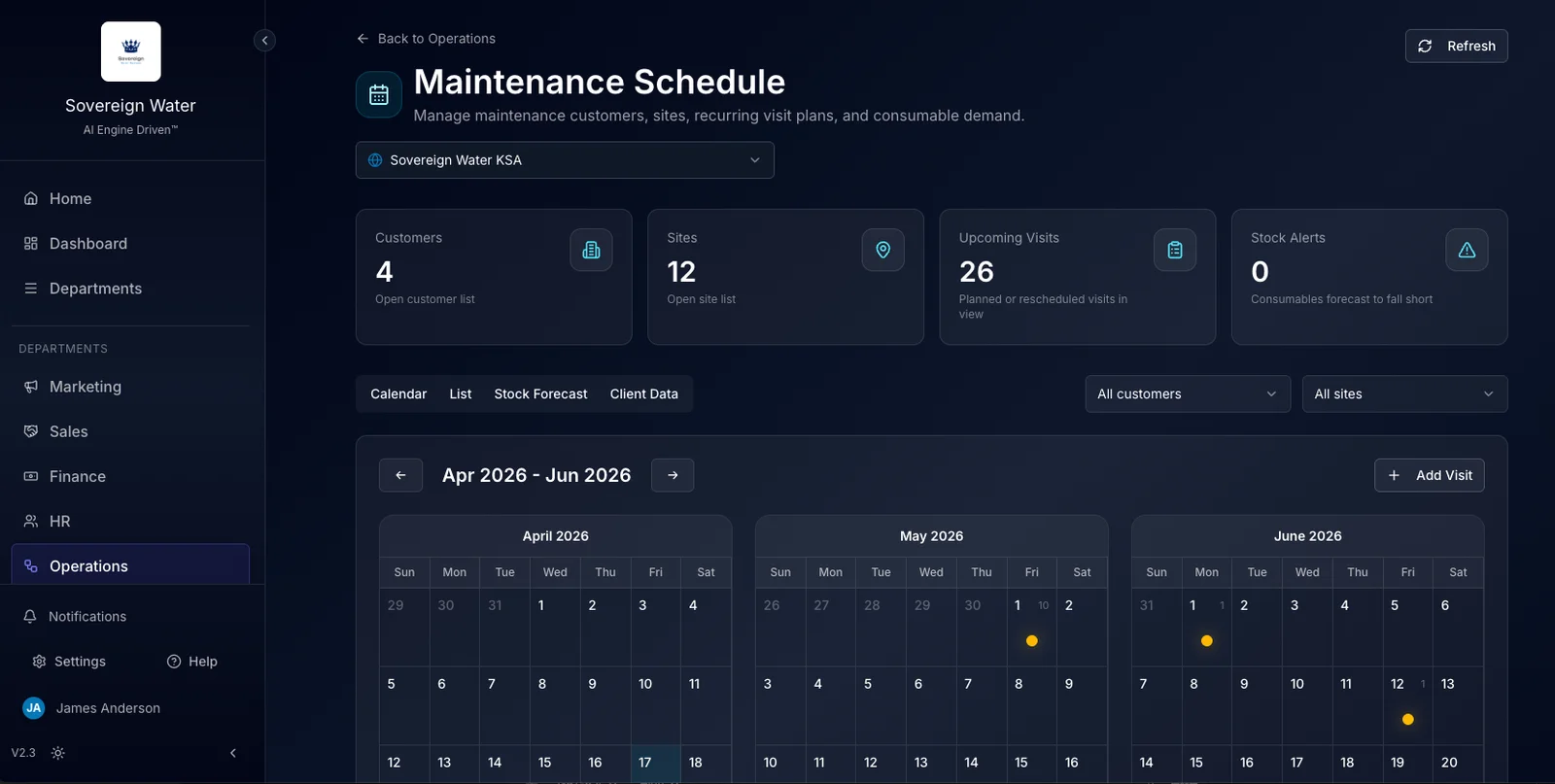1555x784 pixels.
Task: Collapse sidebar using the bottom-left arrow
Action: coord(233,753)
